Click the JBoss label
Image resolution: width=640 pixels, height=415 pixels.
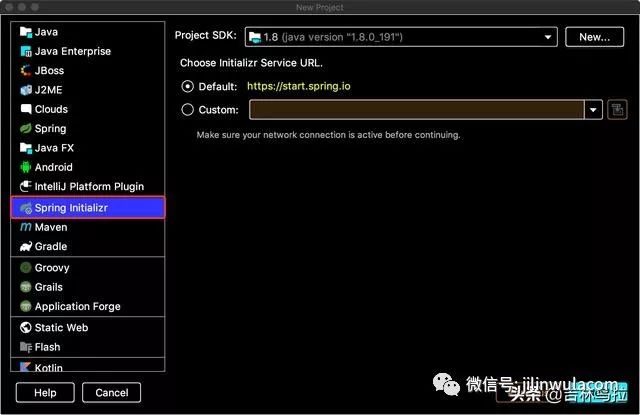click(x=49, y=70)
